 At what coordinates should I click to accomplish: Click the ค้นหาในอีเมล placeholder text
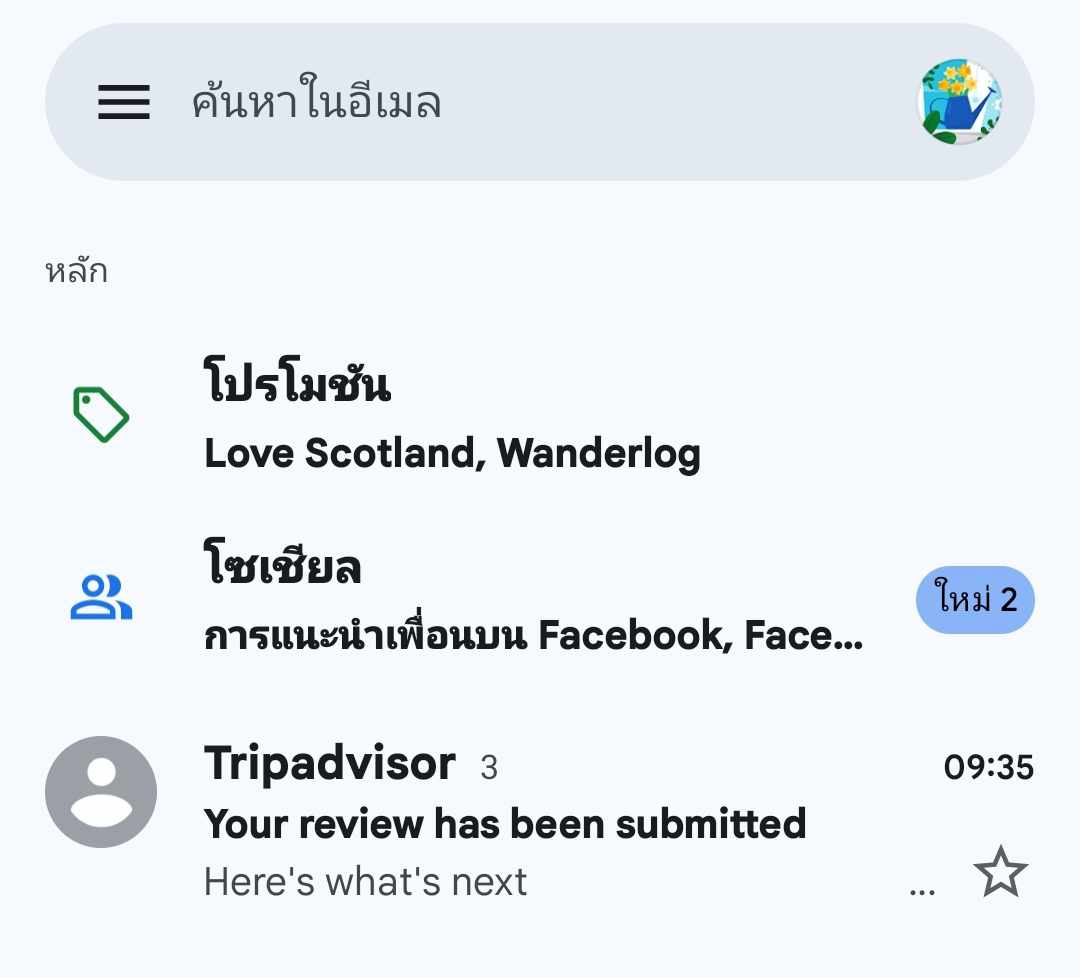pos(316,101)
